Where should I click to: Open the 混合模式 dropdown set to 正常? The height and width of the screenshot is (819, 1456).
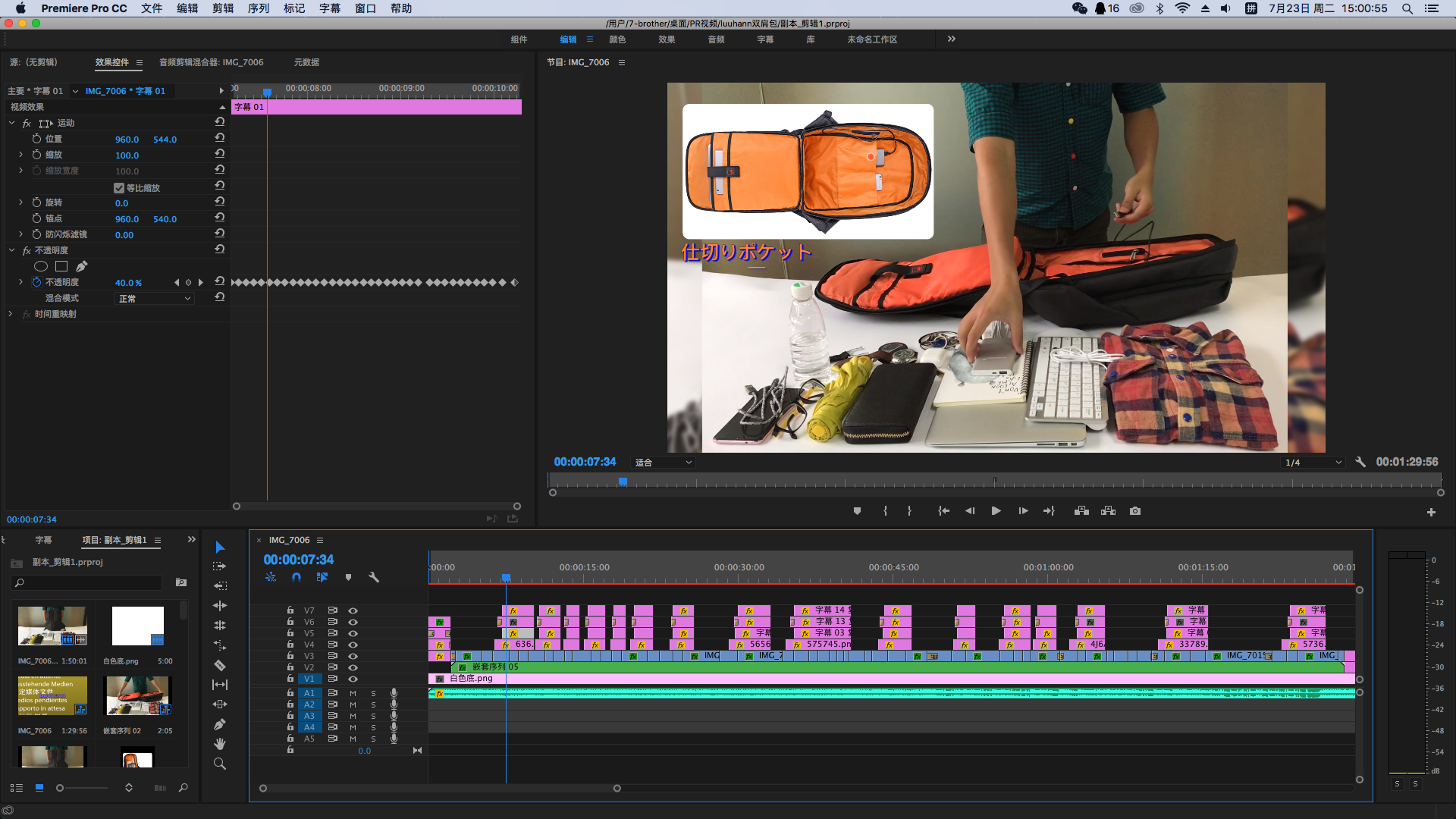[155, 299]
